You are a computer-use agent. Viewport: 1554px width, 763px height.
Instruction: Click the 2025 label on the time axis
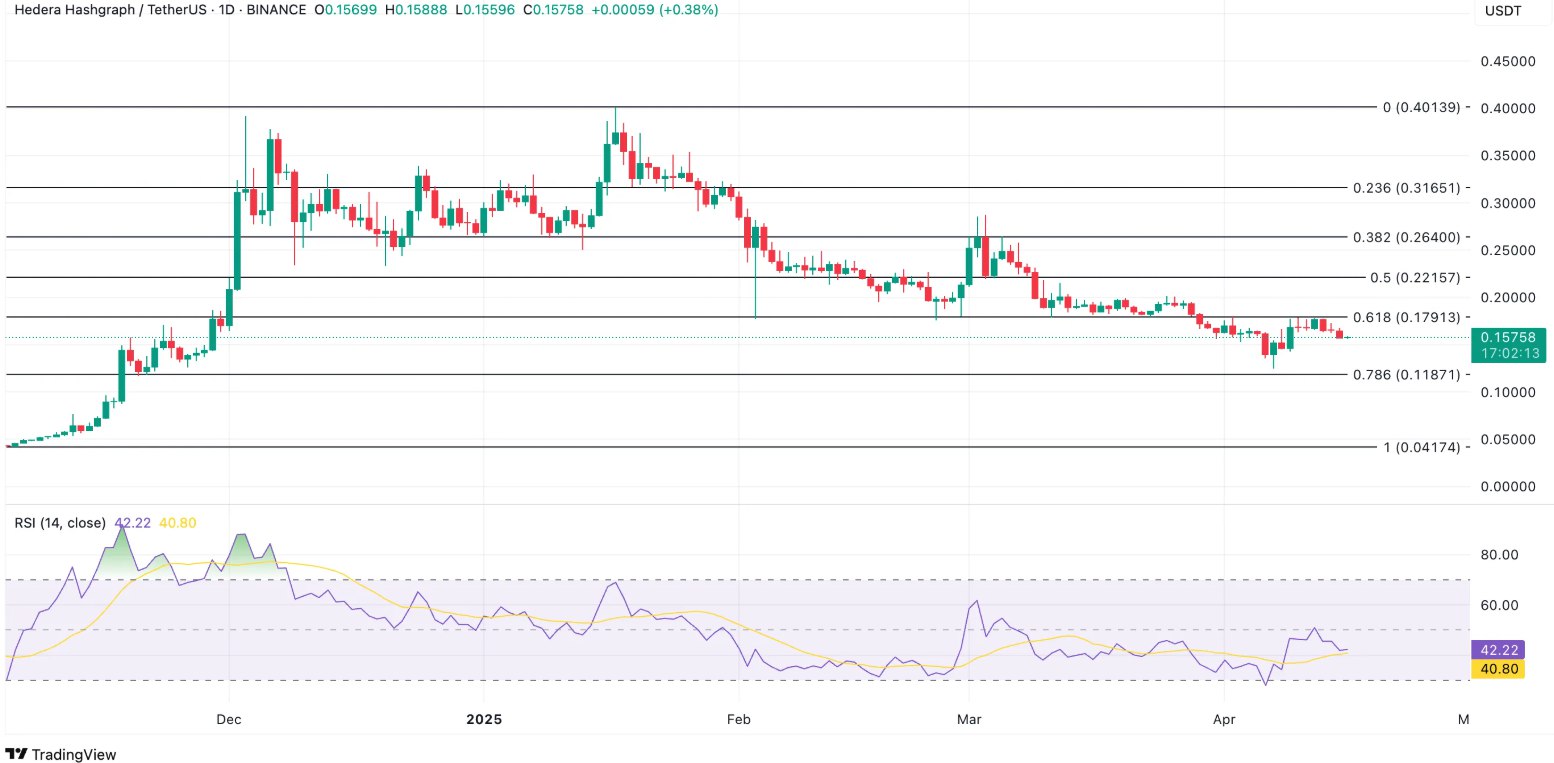coord(484,719)
